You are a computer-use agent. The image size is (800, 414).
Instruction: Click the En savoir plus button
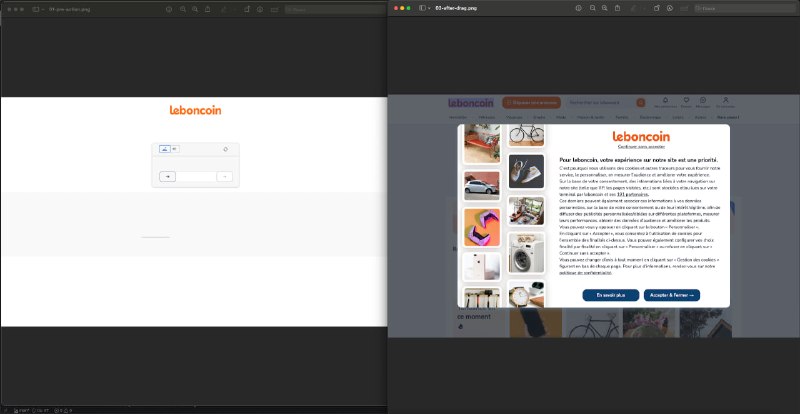coord(610,295)
